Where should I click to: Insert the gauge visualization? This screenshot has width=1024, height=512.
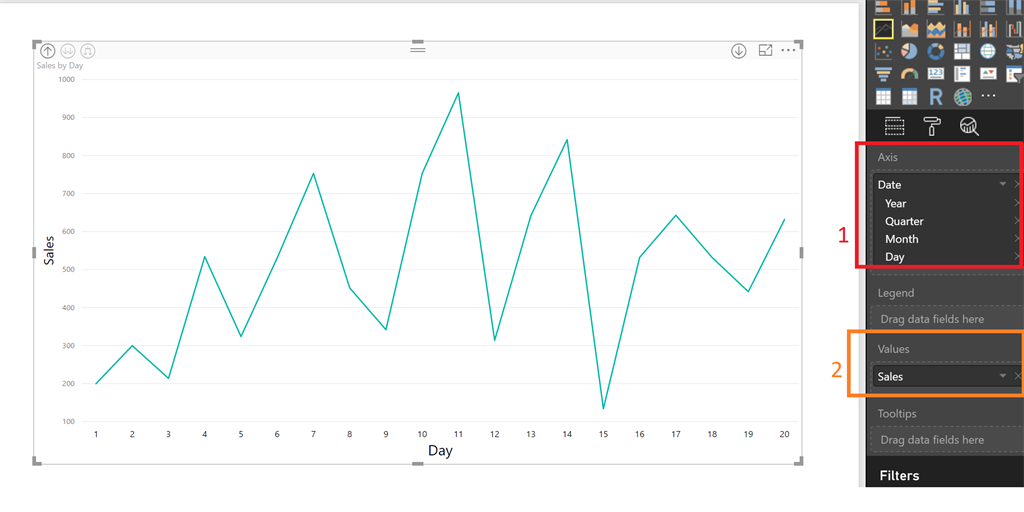910,74
